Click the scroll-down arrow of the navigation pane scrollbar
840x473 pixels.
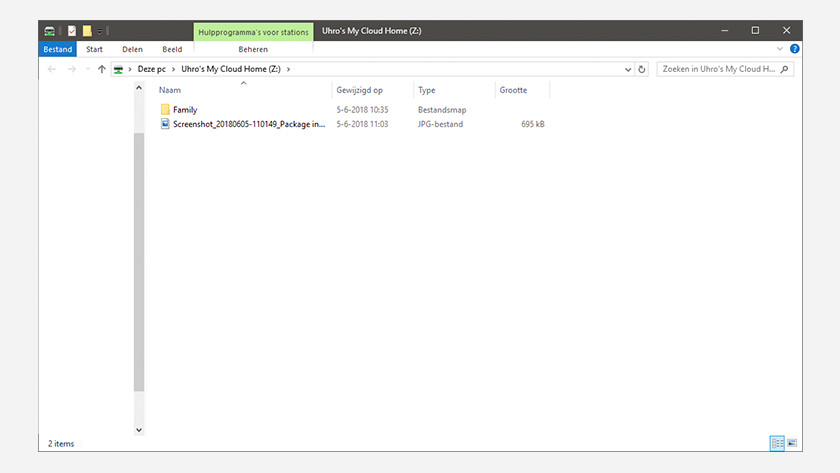pos(139,430)
